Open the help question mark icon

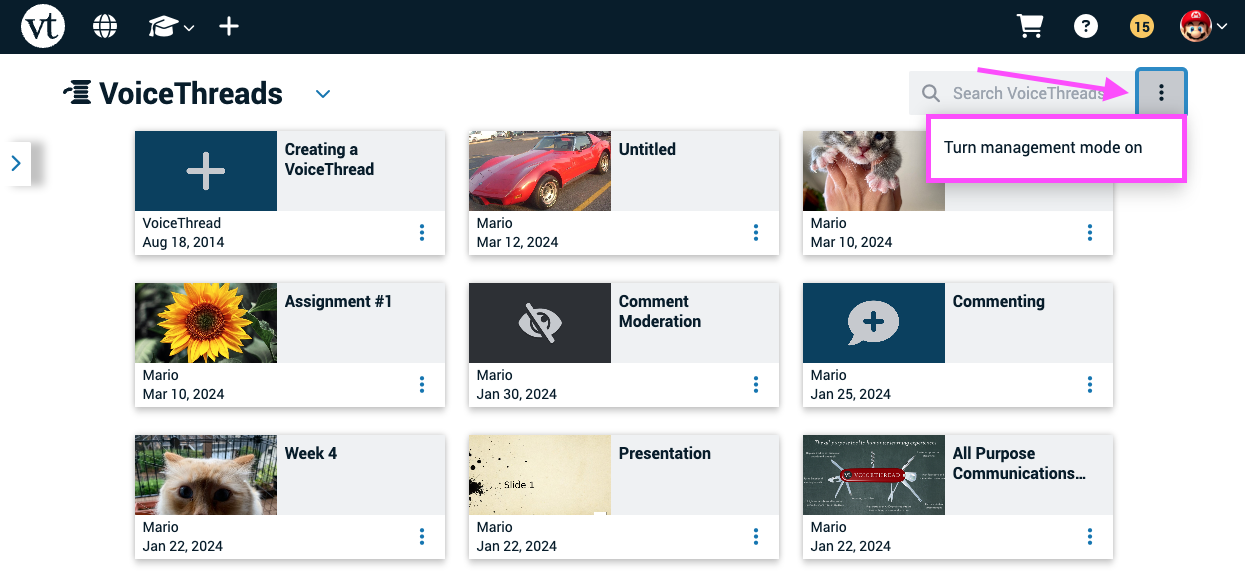pos(1086,26)
